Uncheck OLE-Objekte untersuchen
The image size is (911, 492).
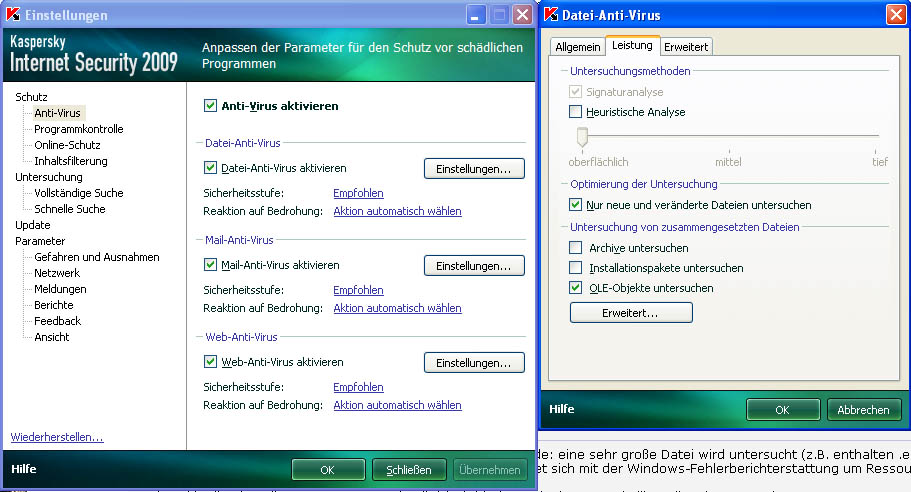click(575, 288)
